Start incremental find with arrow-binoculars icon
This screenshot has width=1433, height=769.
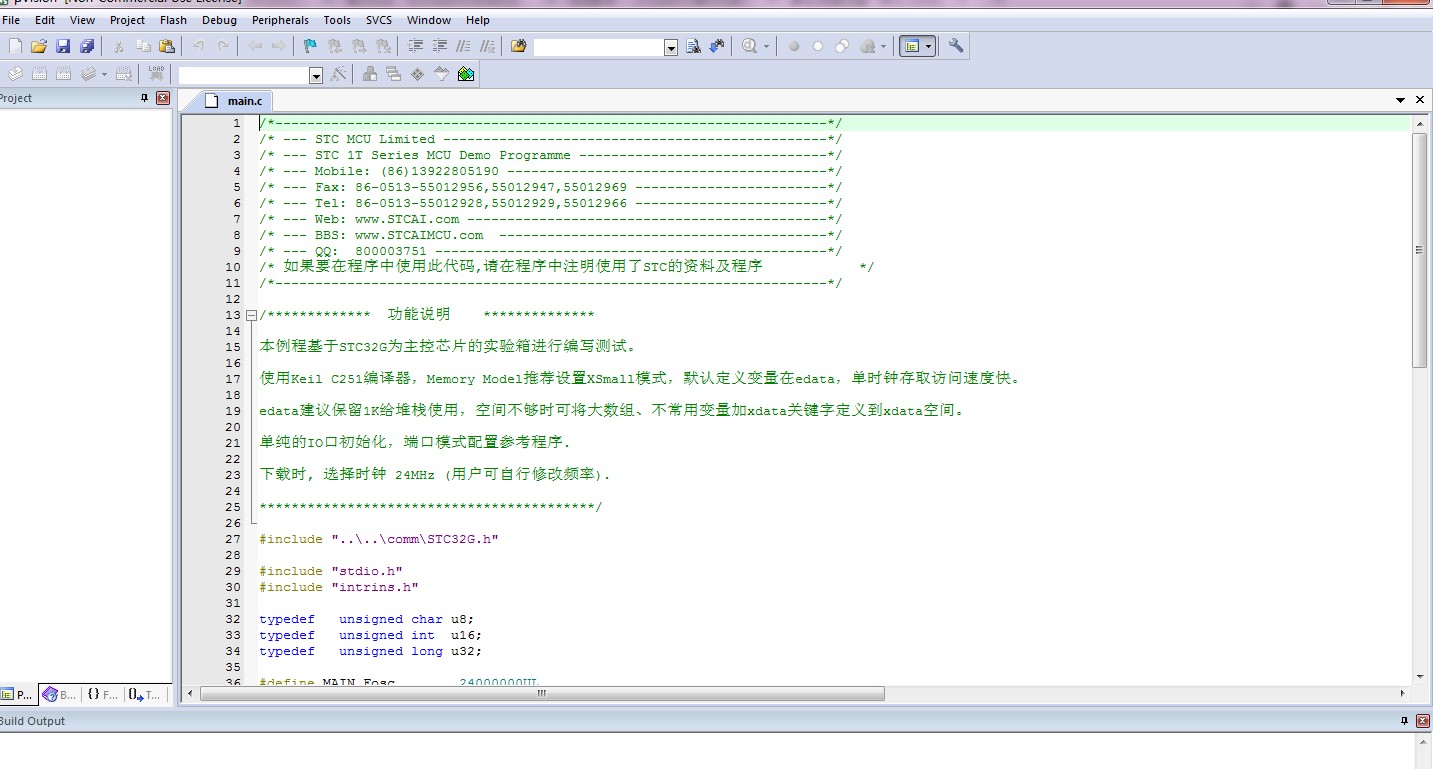click(717, 46)
